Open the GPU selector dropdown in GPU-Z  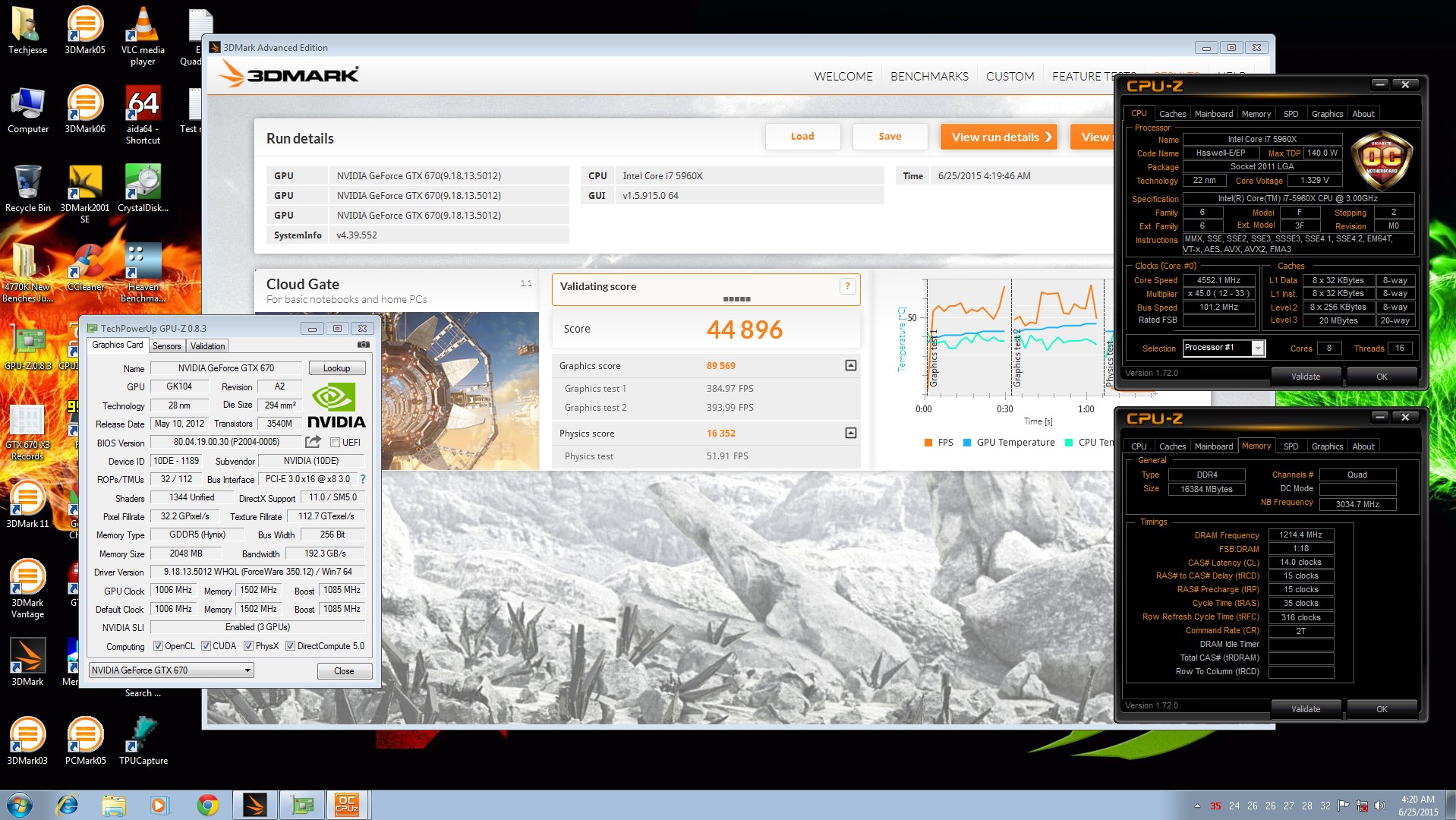click(171, 670)
